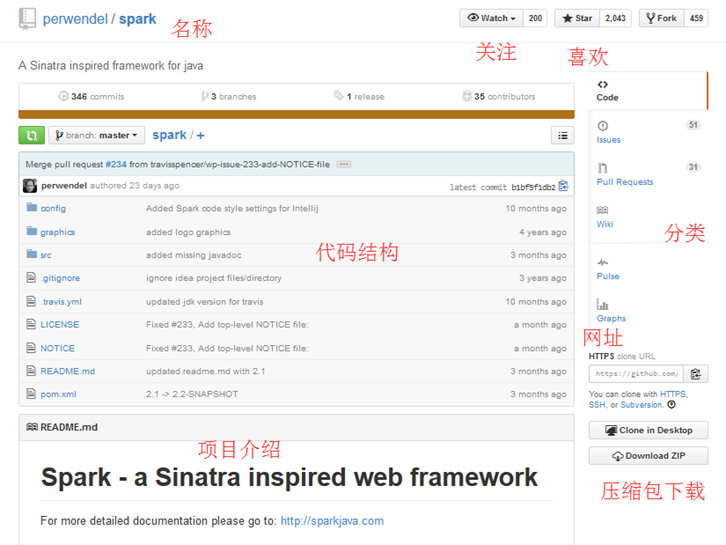Viewport: 726px width, 545px height.
Task: Star the spark repository
Action: (577, 18)
